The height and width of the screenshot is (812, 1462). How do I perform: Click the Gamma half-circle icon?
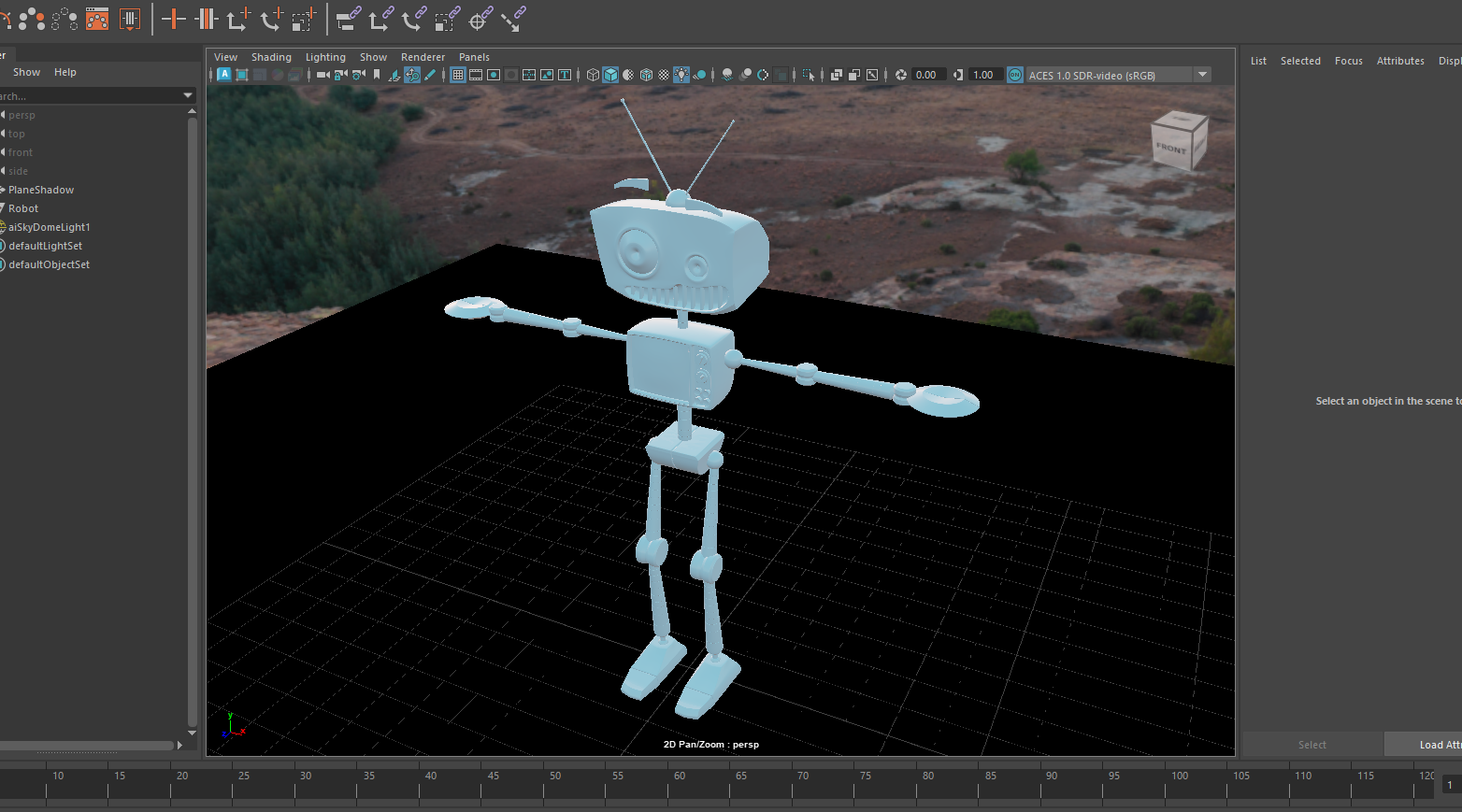tap(958, 75)
